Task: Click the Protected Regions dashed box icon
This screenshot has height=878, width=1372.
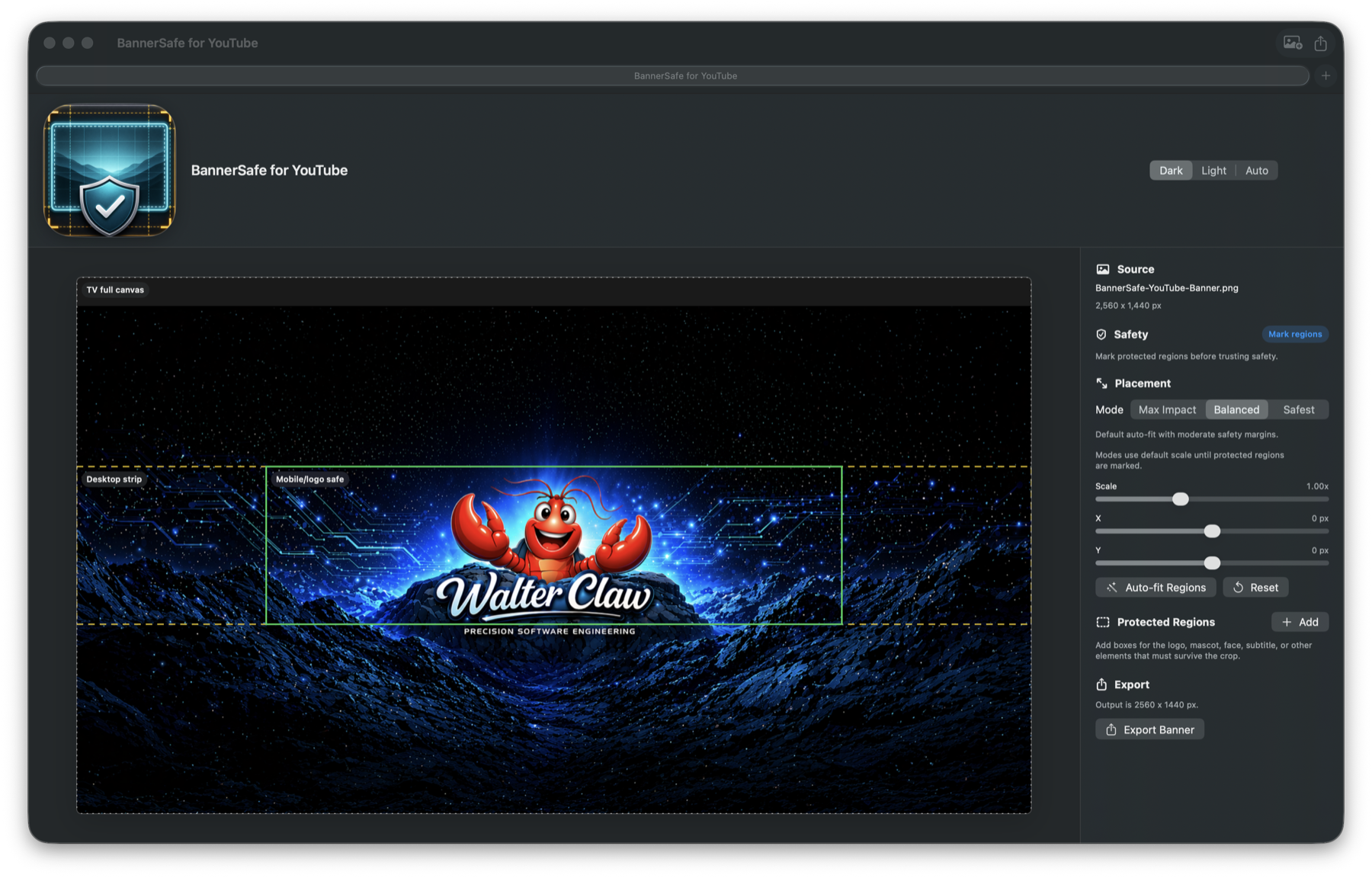Action: [1103, 623]
